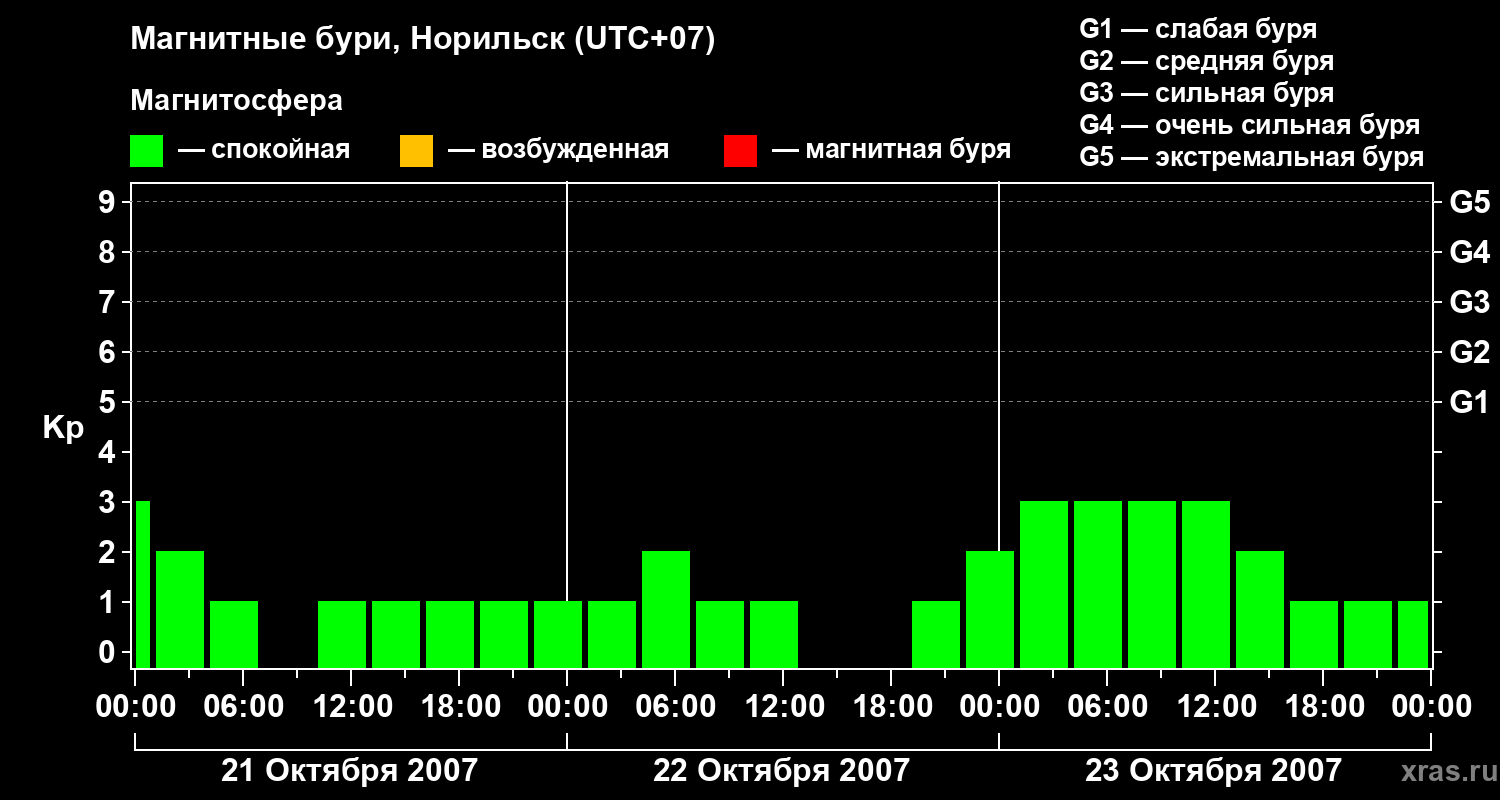This screenshot has height=800, width=1500.
Task: Click the red 'магнитная буря' legend swatch
Action: click(740, 151)
